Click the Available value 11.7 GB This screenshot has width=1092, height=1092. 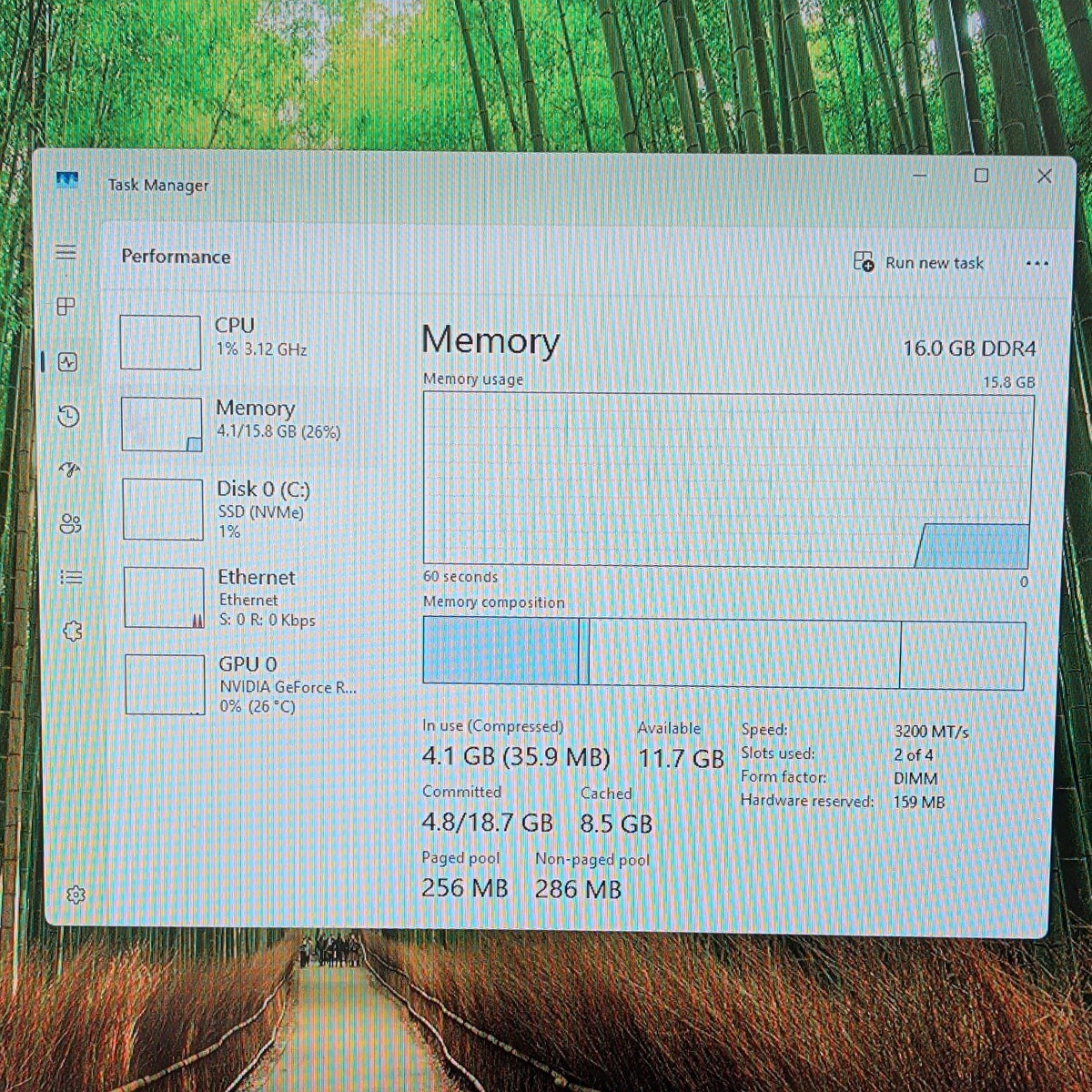coord(681,758)
